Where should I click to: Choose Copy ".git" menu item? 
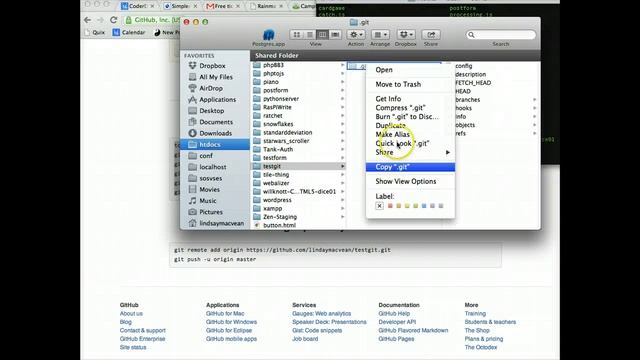pyautogui.click(x=410, y=167)
